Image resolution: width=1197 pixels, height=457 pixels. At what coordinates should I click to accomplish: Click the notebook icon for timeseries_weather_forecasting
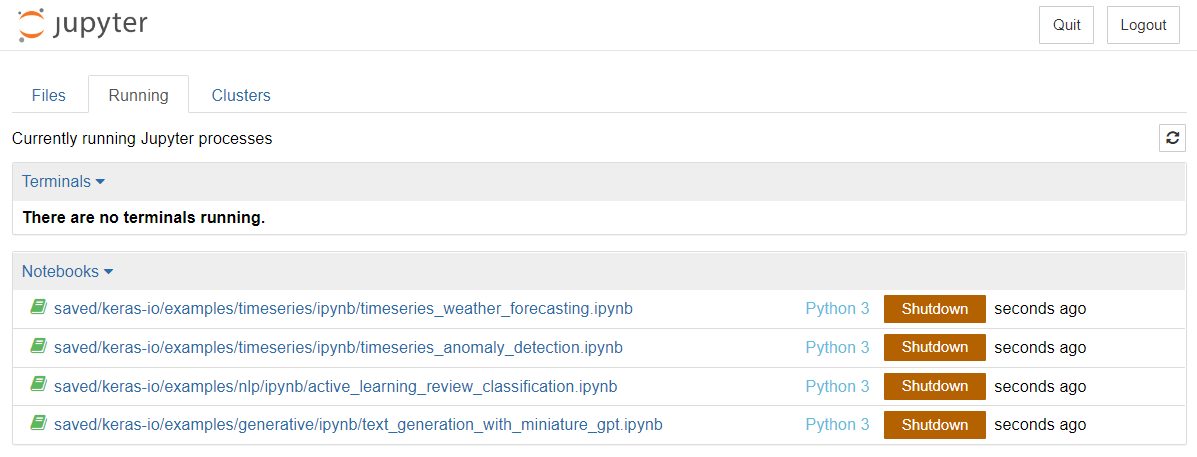pyautogui.click(x=38, y=307)
